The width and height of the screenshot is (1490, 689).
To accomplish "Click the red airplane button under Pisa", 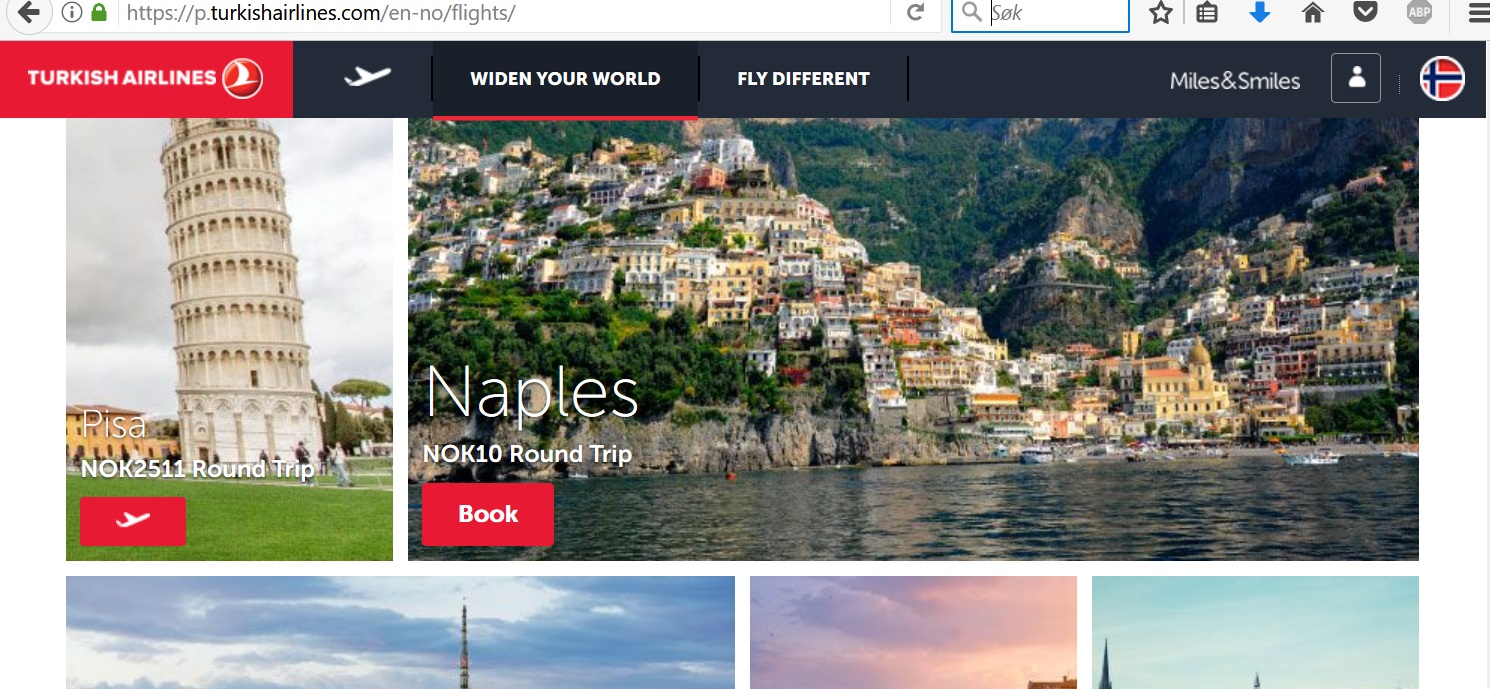I will [133, 521].
